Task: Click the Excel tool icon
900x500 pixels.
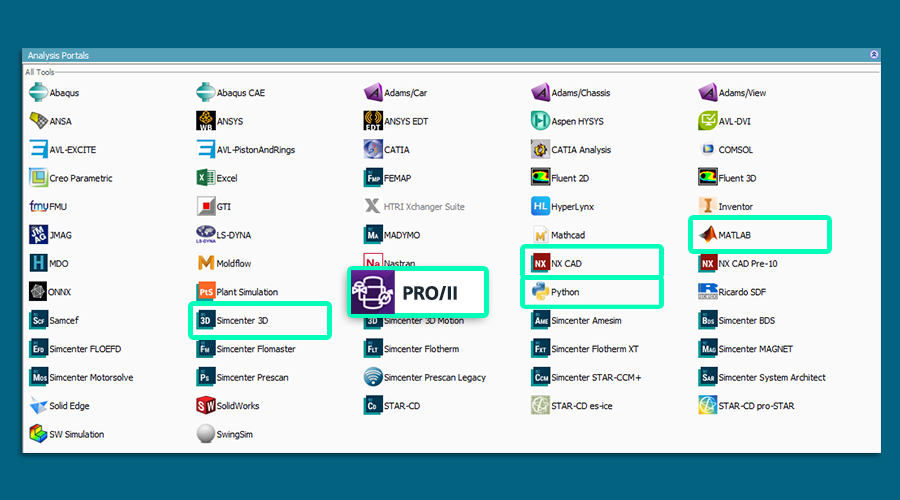Action: point(205,178)
